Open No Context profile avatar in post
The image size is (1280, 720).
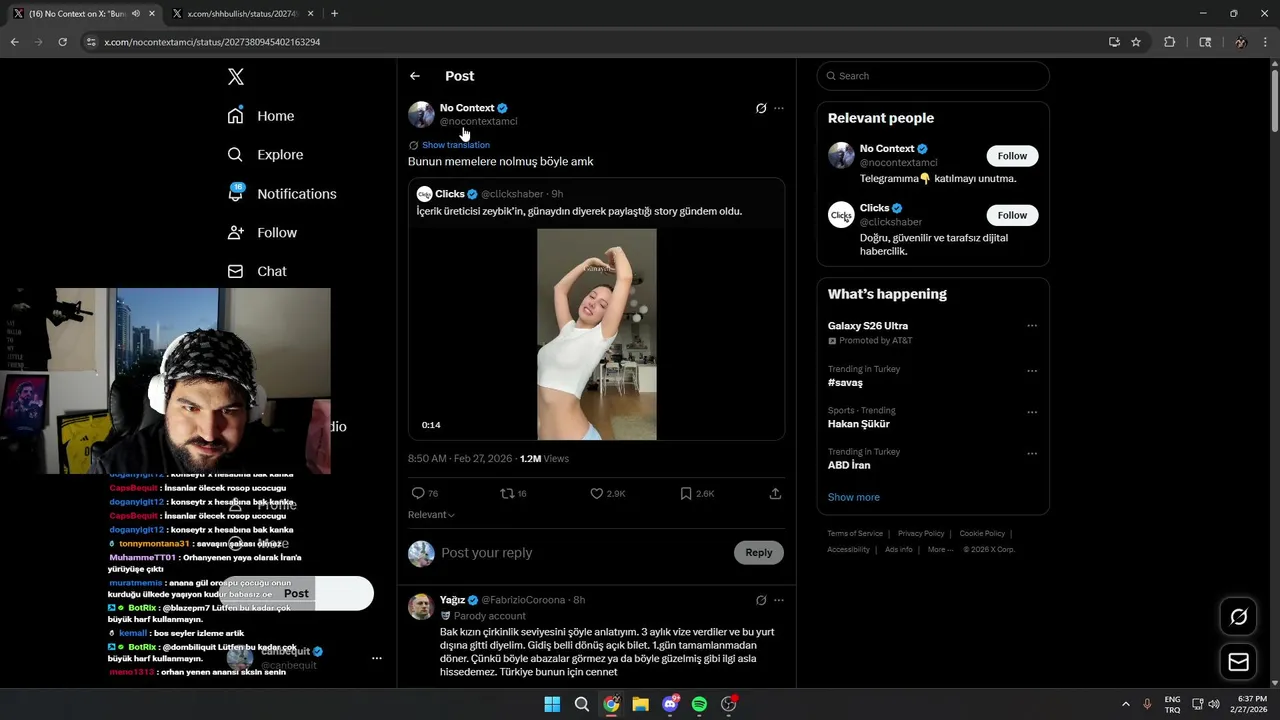pos(421,114)
